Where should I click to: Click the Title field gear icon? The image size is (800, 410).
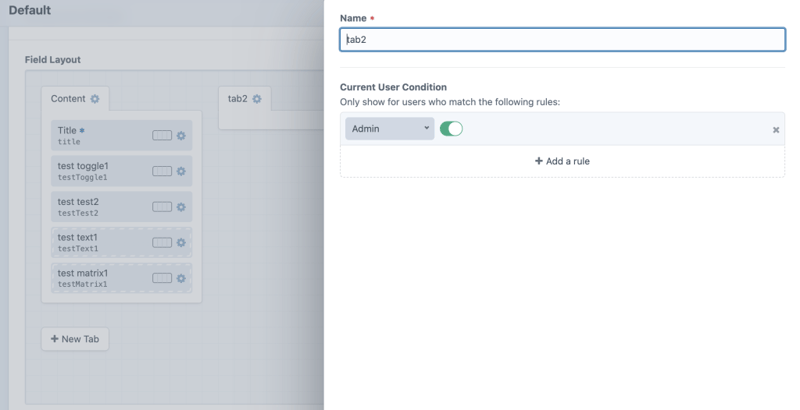181,136
